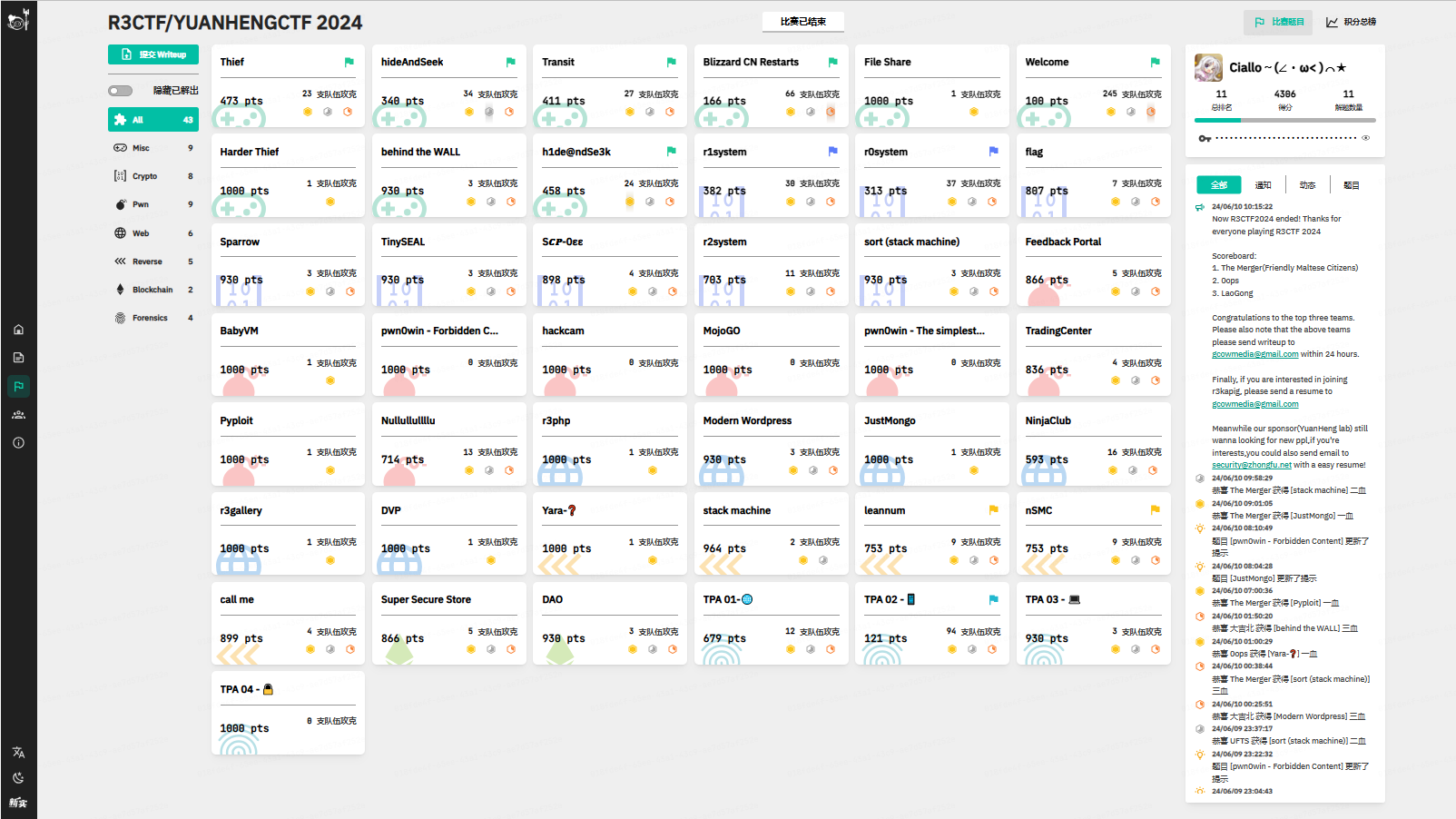Toggle the 隐藏已解出 switch

(121, 91)
